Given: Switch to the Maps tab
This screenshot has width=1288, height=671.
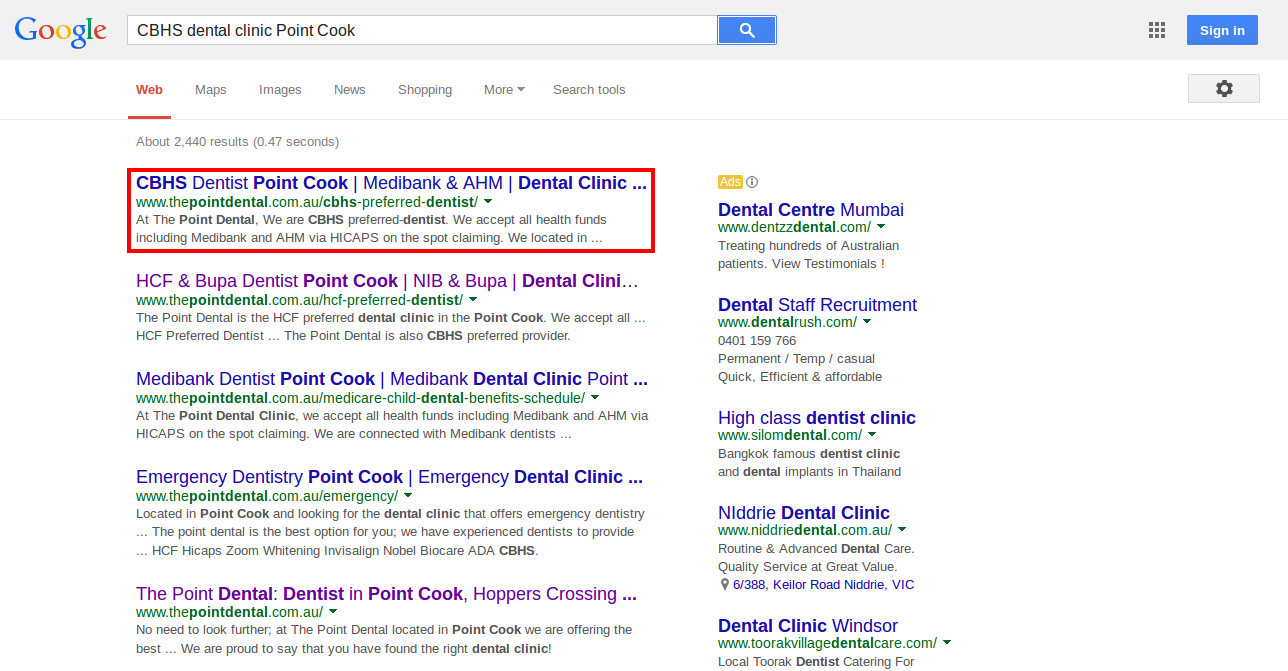Looking at the screenshot, I should (211, 89).
